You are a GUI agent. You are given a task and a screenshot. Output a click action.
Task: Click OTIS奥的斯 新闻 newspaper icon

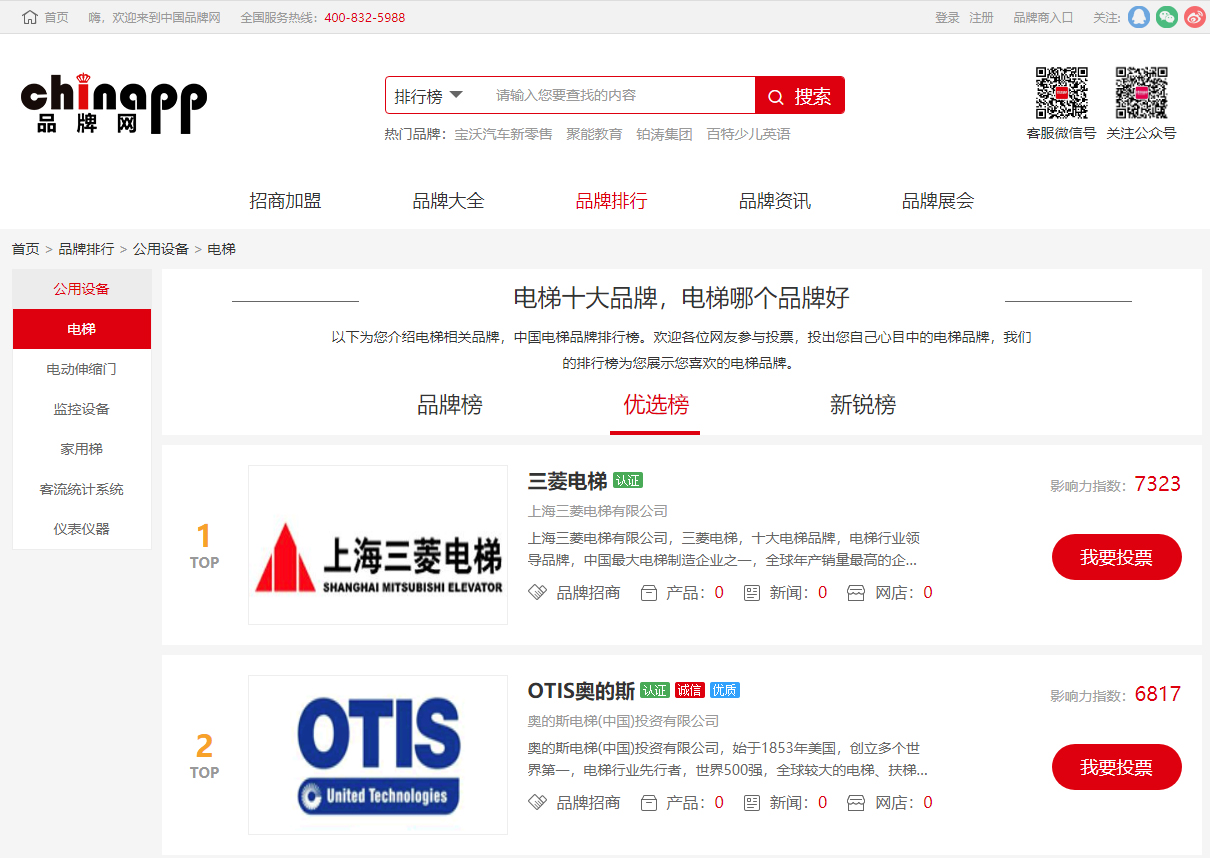(x=752, y=803)
